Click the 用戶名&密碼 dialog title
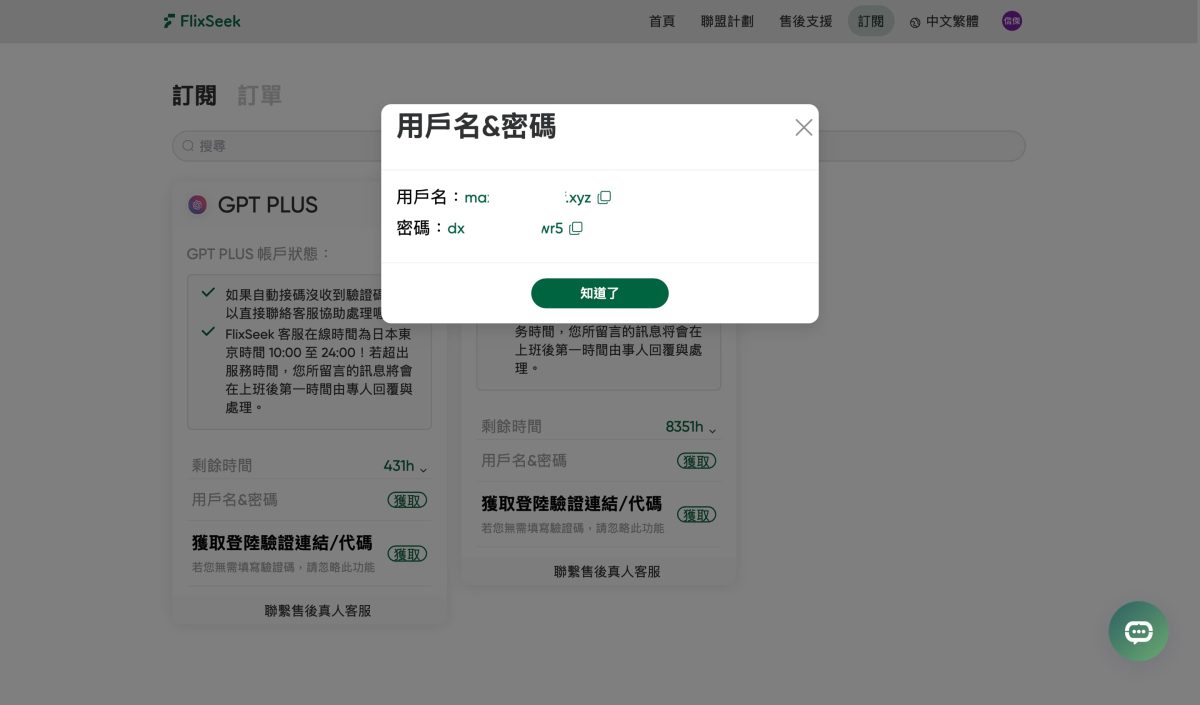1200x705 pixels. [x=476, y=127]
